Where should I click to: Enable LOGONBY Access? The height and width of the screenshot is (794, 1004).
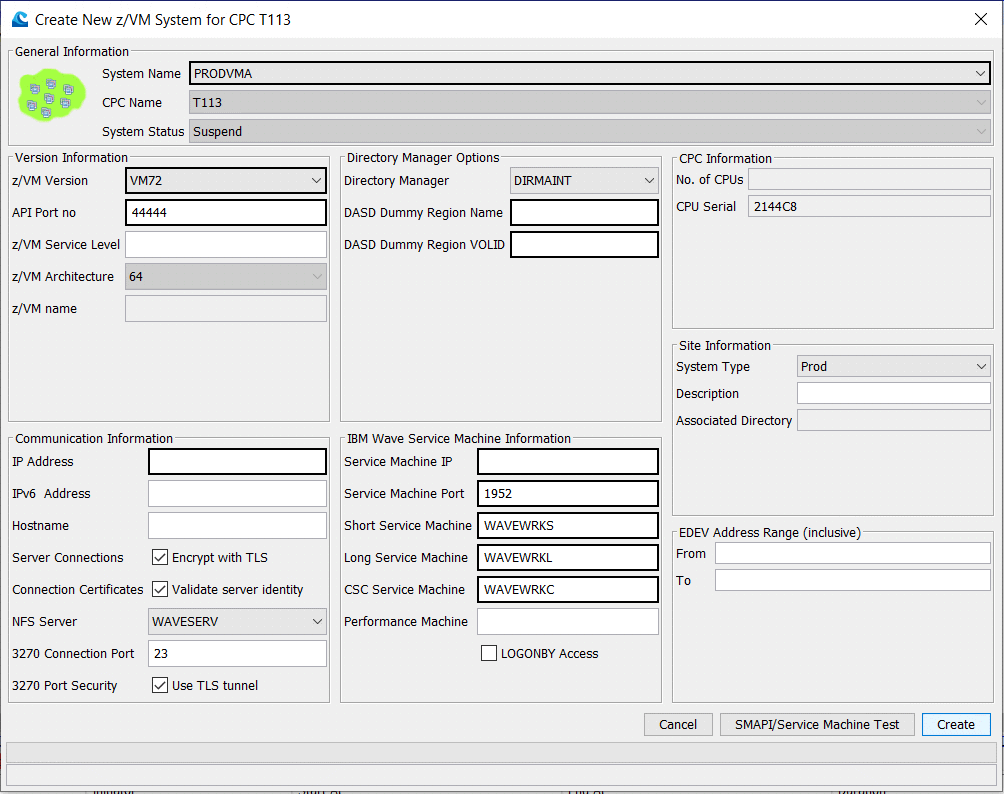pos(489,653)
